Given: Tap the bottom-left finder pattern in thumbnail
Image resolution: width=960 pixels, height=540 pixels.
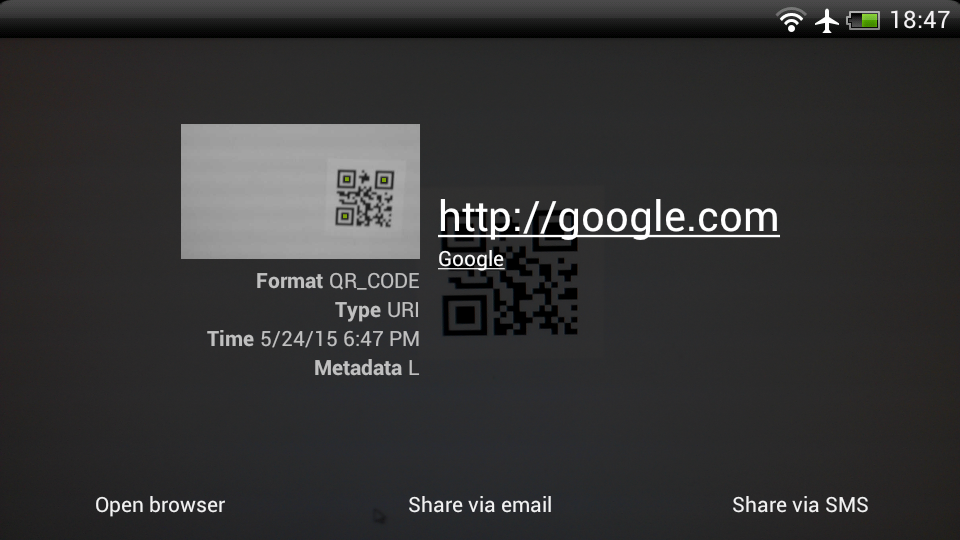Looking at the screenshot, I should (x=345, y=216).
